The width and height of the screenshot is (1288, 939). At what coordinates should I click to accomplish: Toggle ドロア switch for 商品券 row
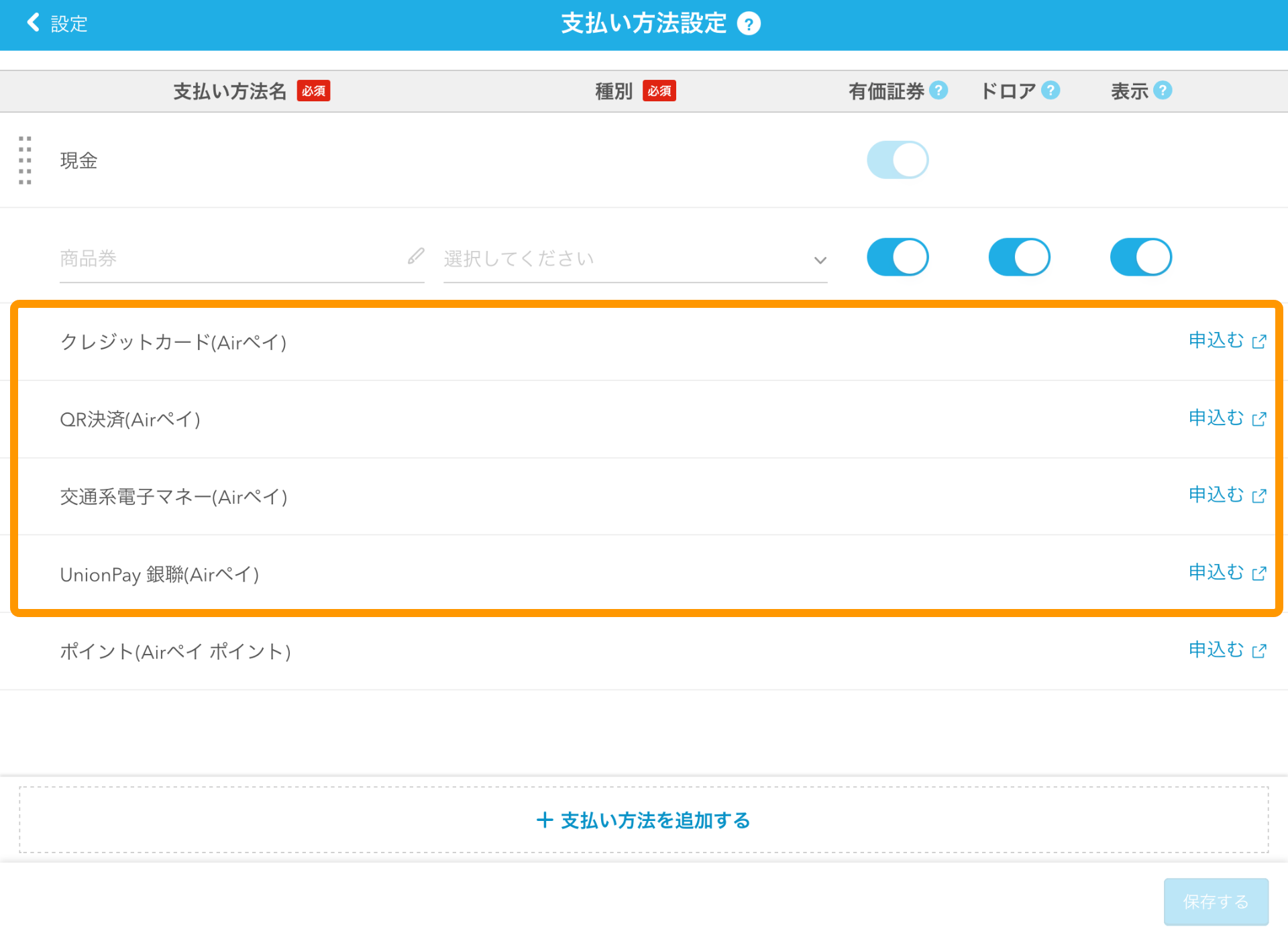[1019, 257]
